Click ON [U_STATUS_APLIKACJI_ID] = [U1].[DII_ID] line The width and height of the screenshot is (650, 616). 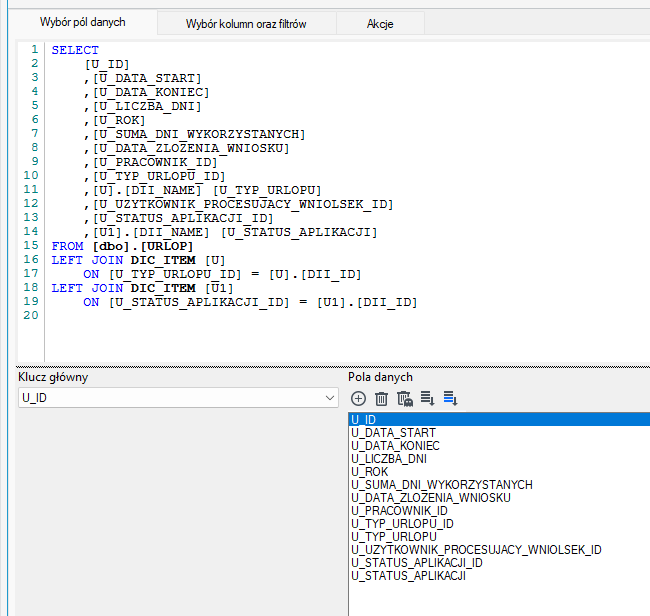click(x=250, y=302)
